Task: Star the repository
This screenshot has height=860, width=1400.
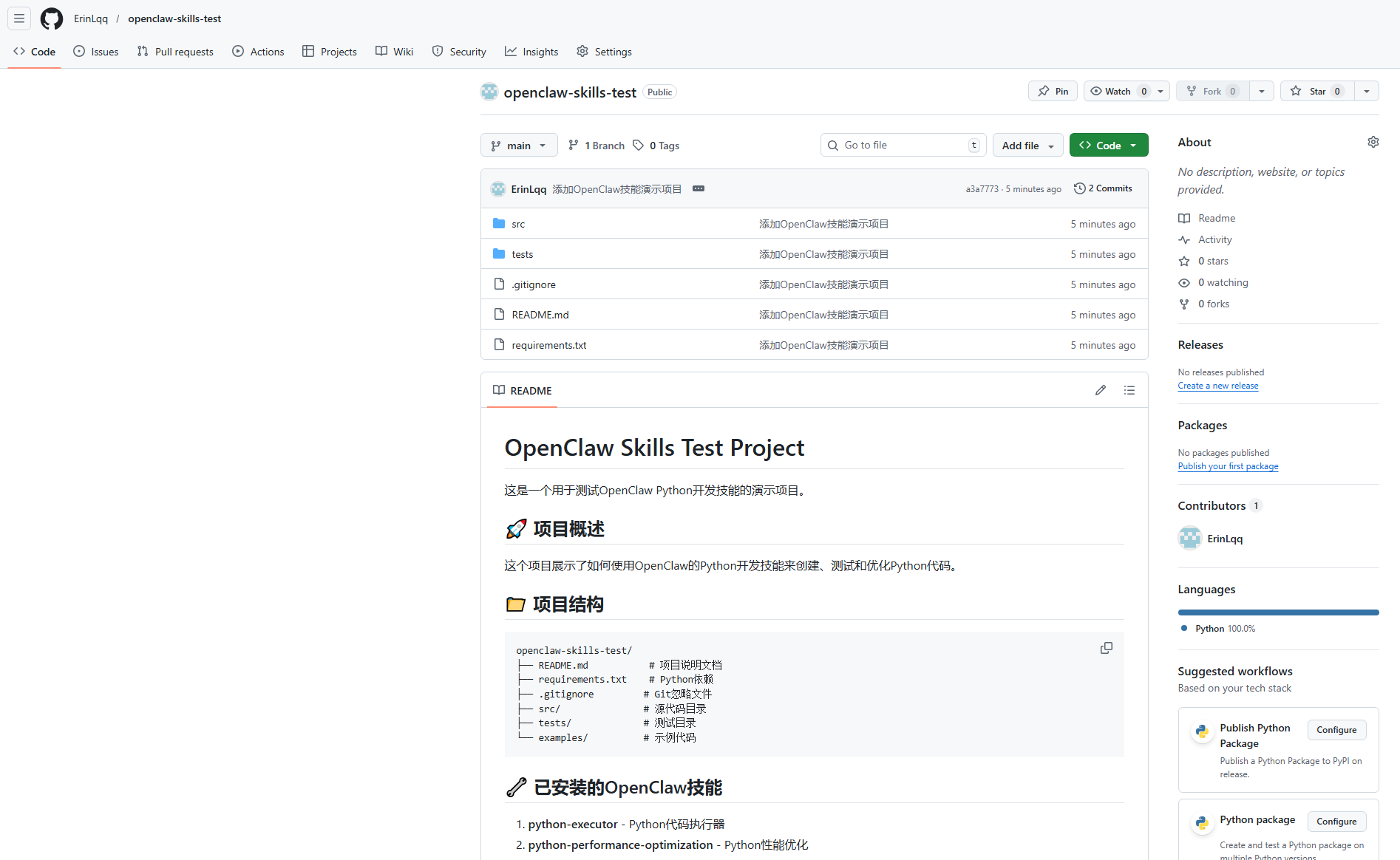Action: click(1317, 91)
